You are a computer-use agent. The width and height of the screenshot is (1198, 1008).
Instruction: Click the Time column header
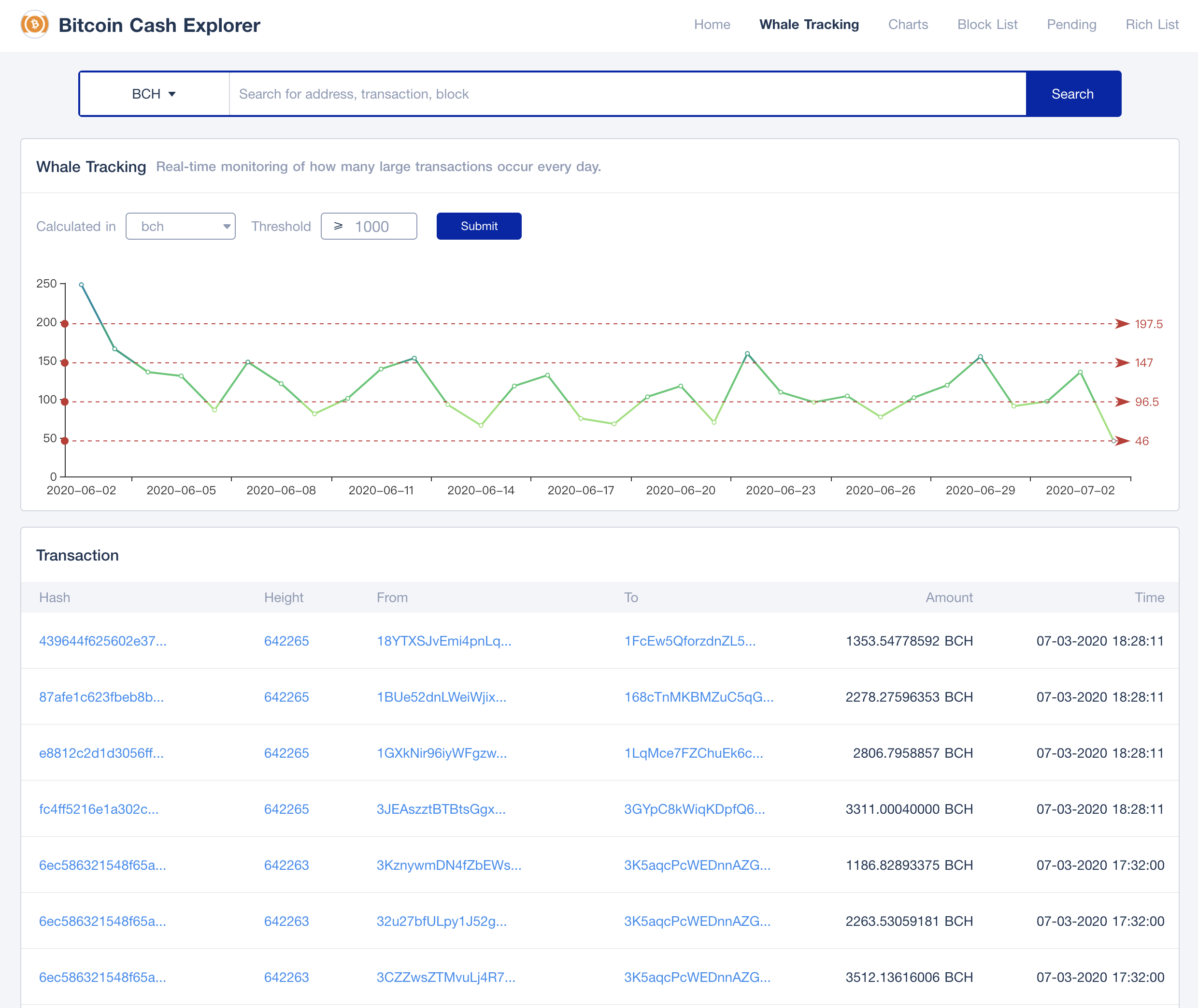coord(1149,598)
